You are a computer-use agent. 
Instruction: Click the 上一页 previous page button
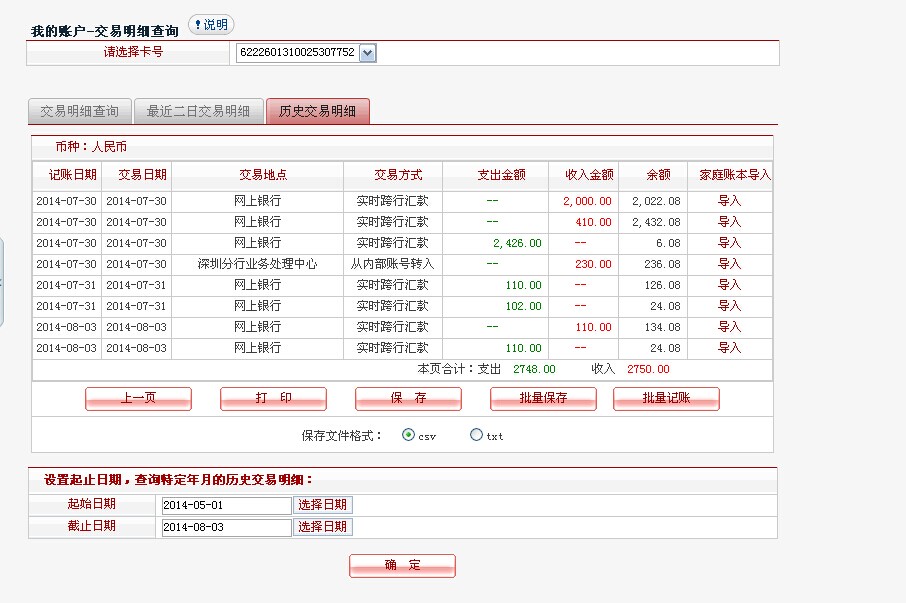click(138, 398)
